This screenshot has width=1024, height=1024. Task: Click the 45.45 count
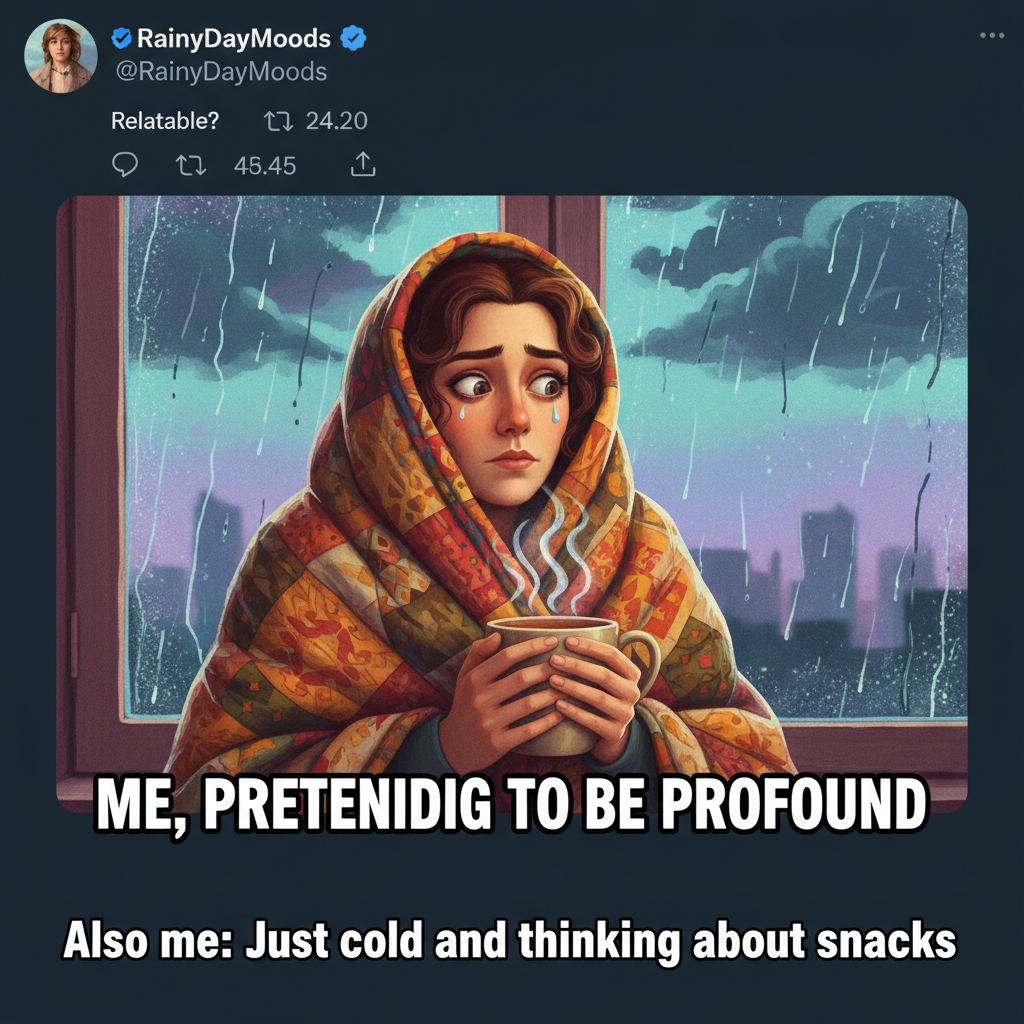pyautogui.click(x=265, y=166)
